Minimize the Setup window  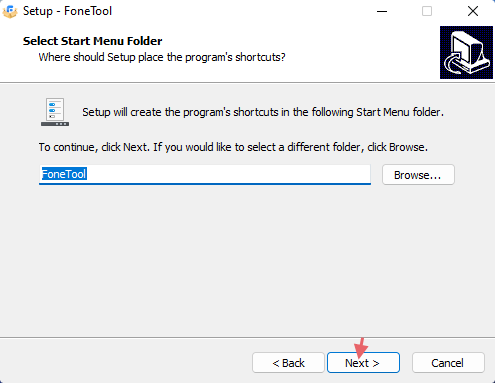[382, 11]
